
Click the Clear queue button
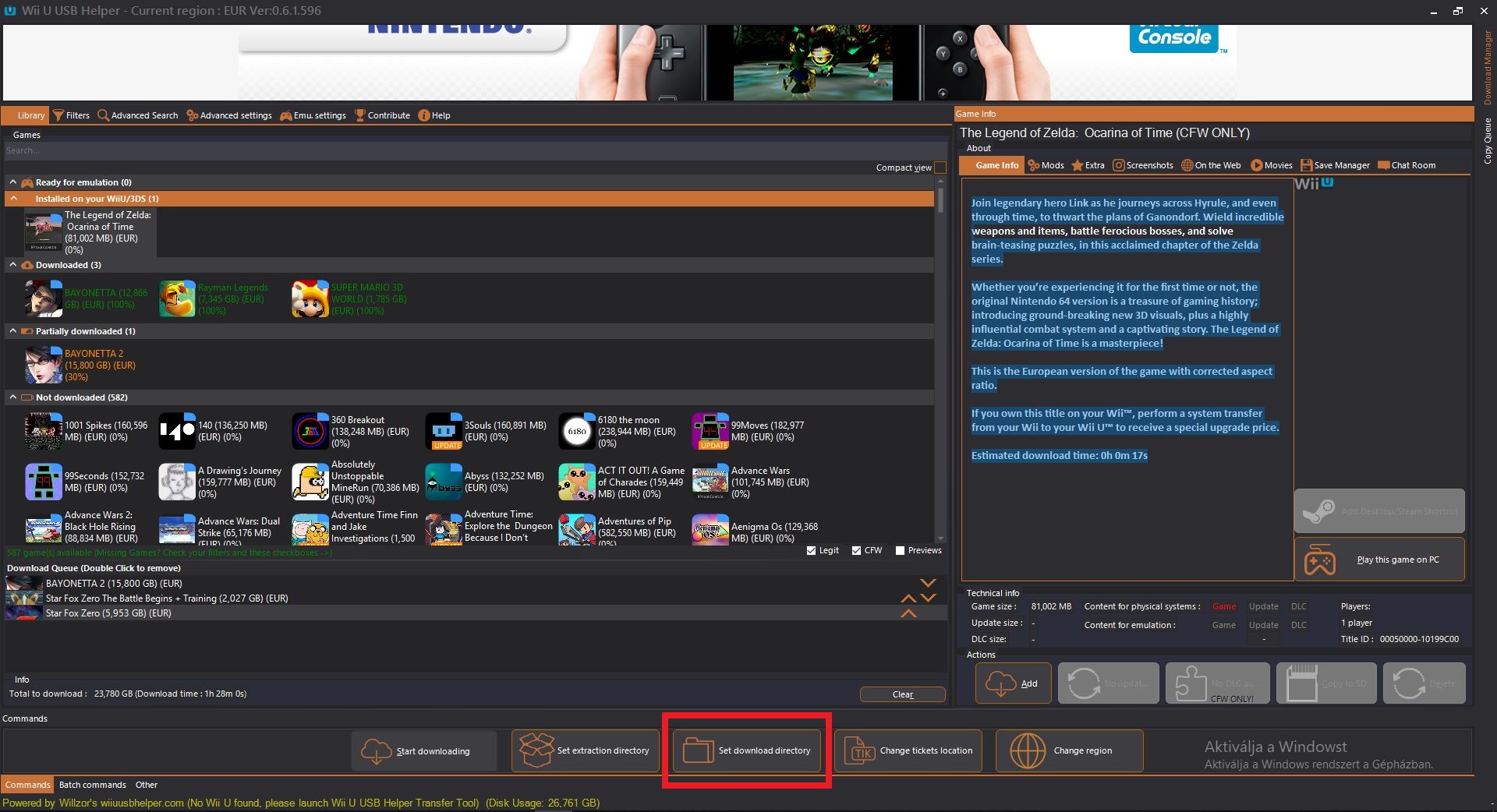click(x=903, y=694)
